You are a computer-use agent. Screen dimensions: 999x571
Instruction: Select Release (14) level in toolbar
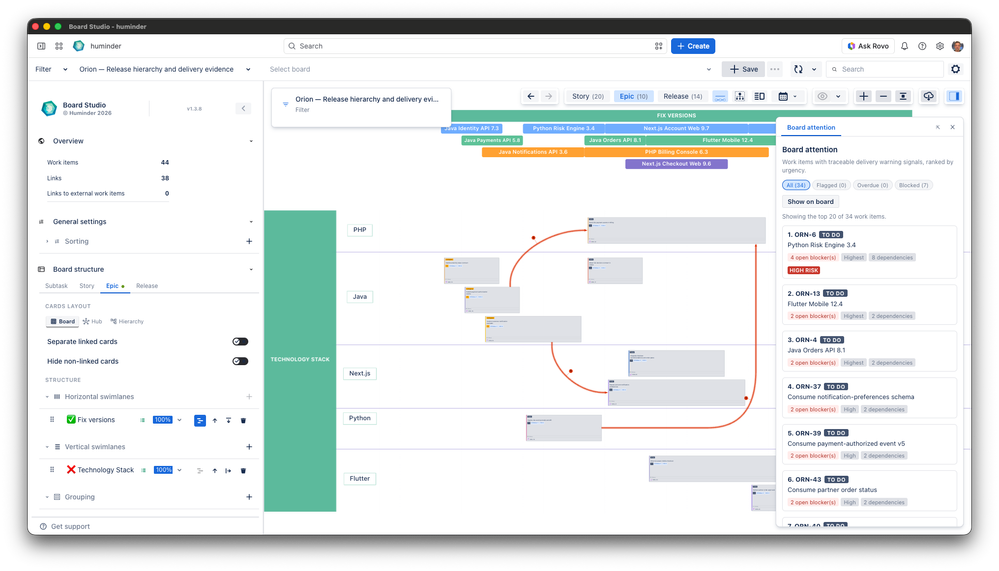click(682, 96)
